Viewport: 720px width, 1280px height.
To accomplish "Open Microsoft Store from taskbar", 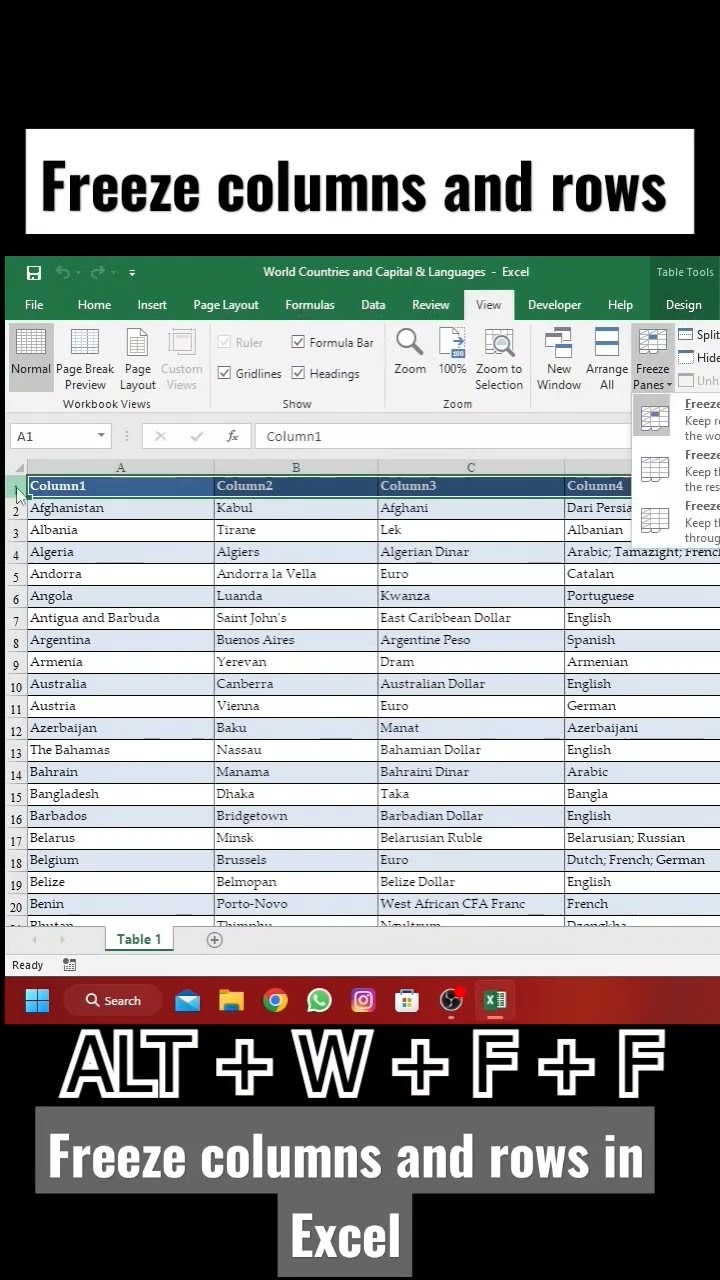I will (x=407, y=1000).
